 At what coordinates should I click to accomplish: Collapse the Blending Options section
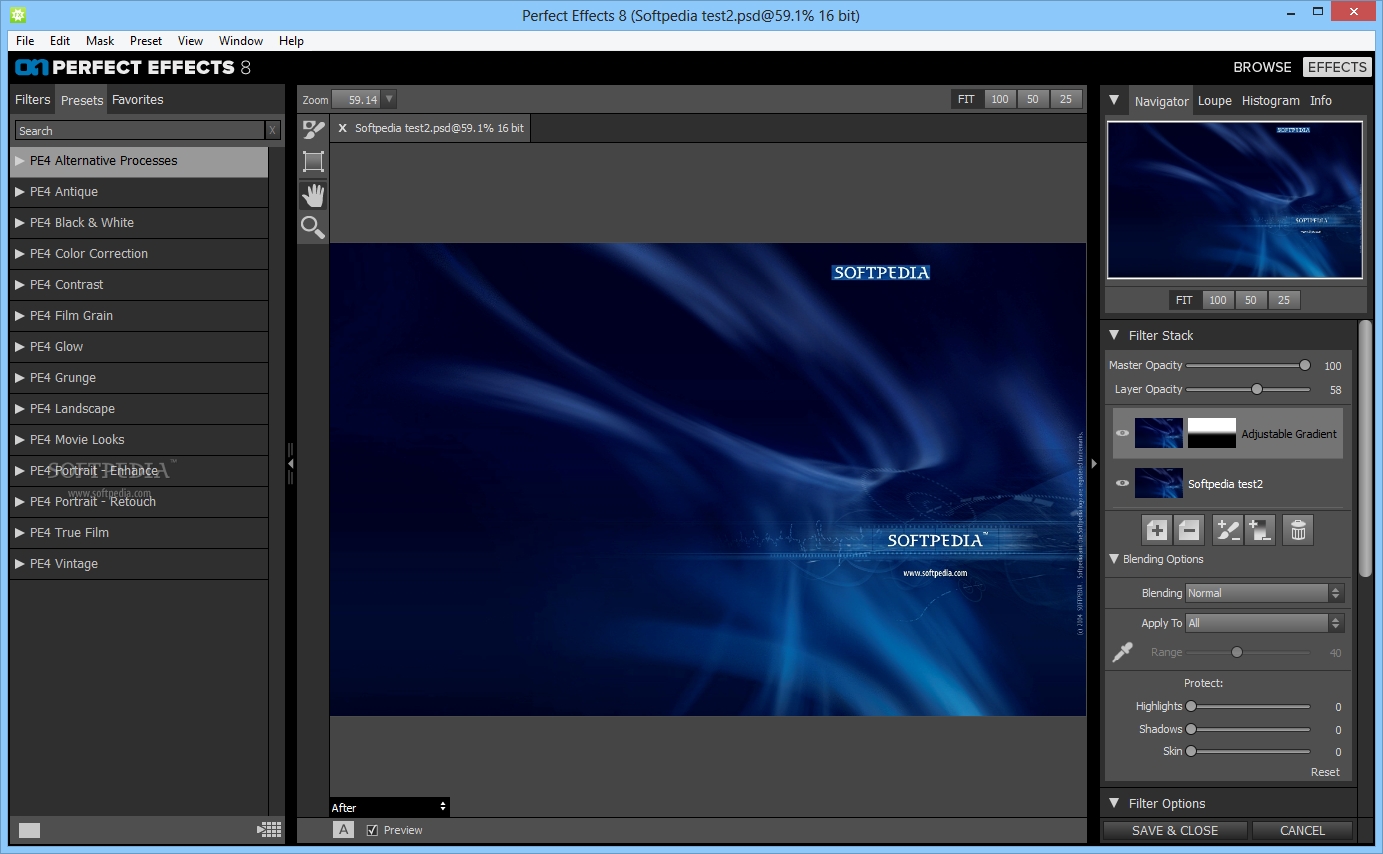tap(1114, 559)
